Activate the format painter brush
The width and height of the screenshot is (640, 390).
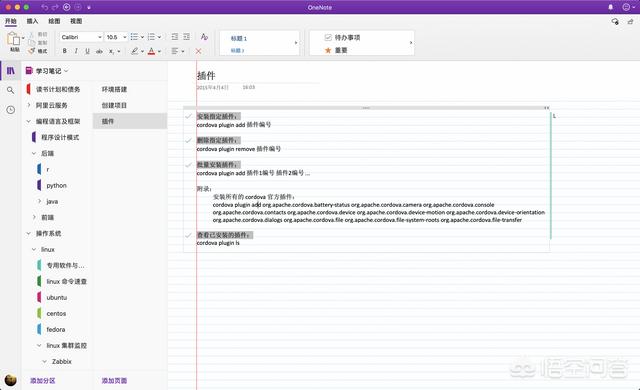pos(31,51)
